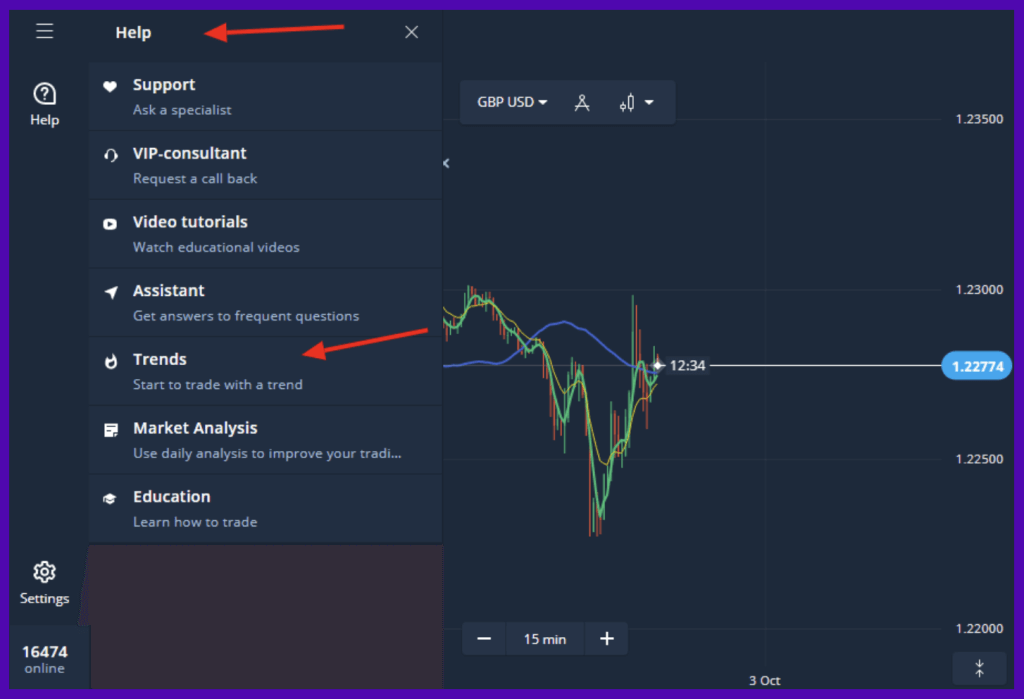The width and height of the screenshot is (1024, 699).
Task: Click the current price tag 1.22774
Action: coord(976,366)
